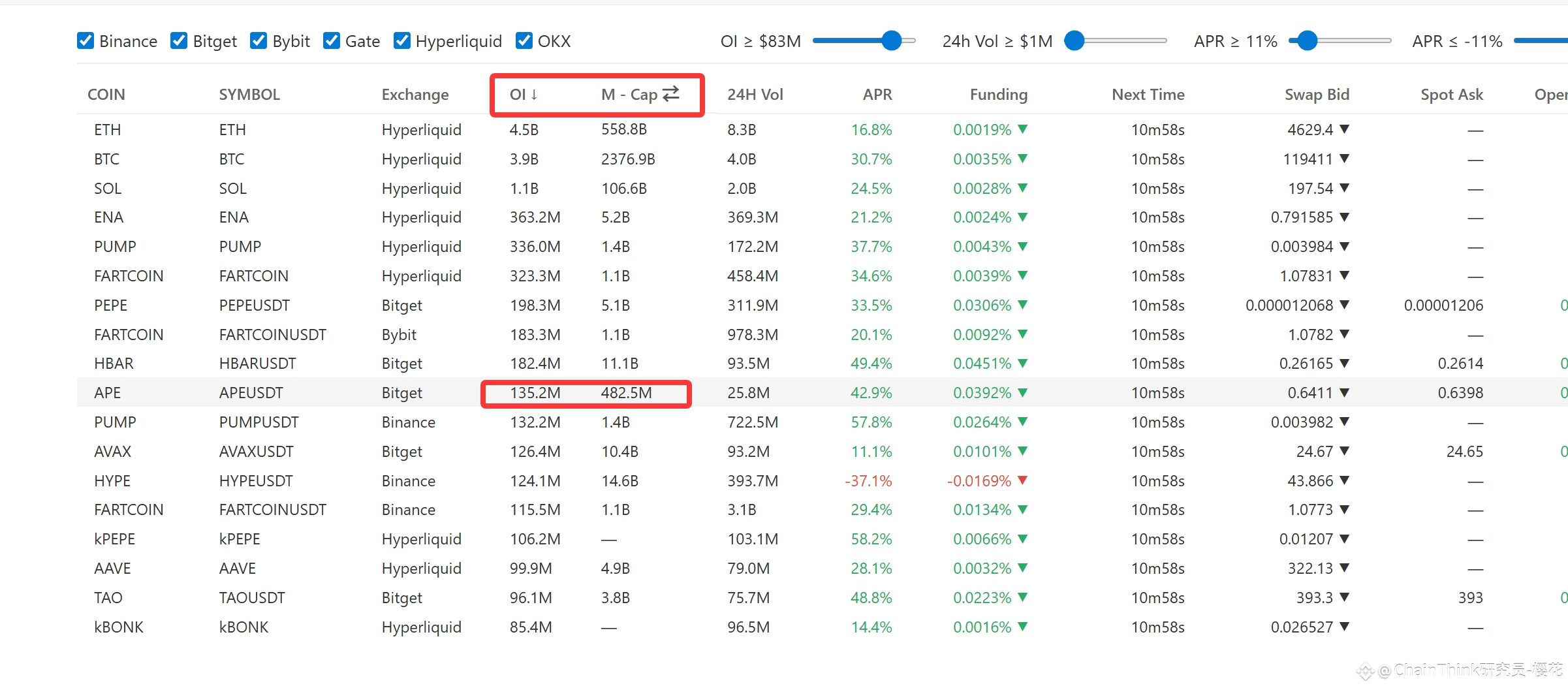Open swap bid arrow next to 1.07831

1344,275
